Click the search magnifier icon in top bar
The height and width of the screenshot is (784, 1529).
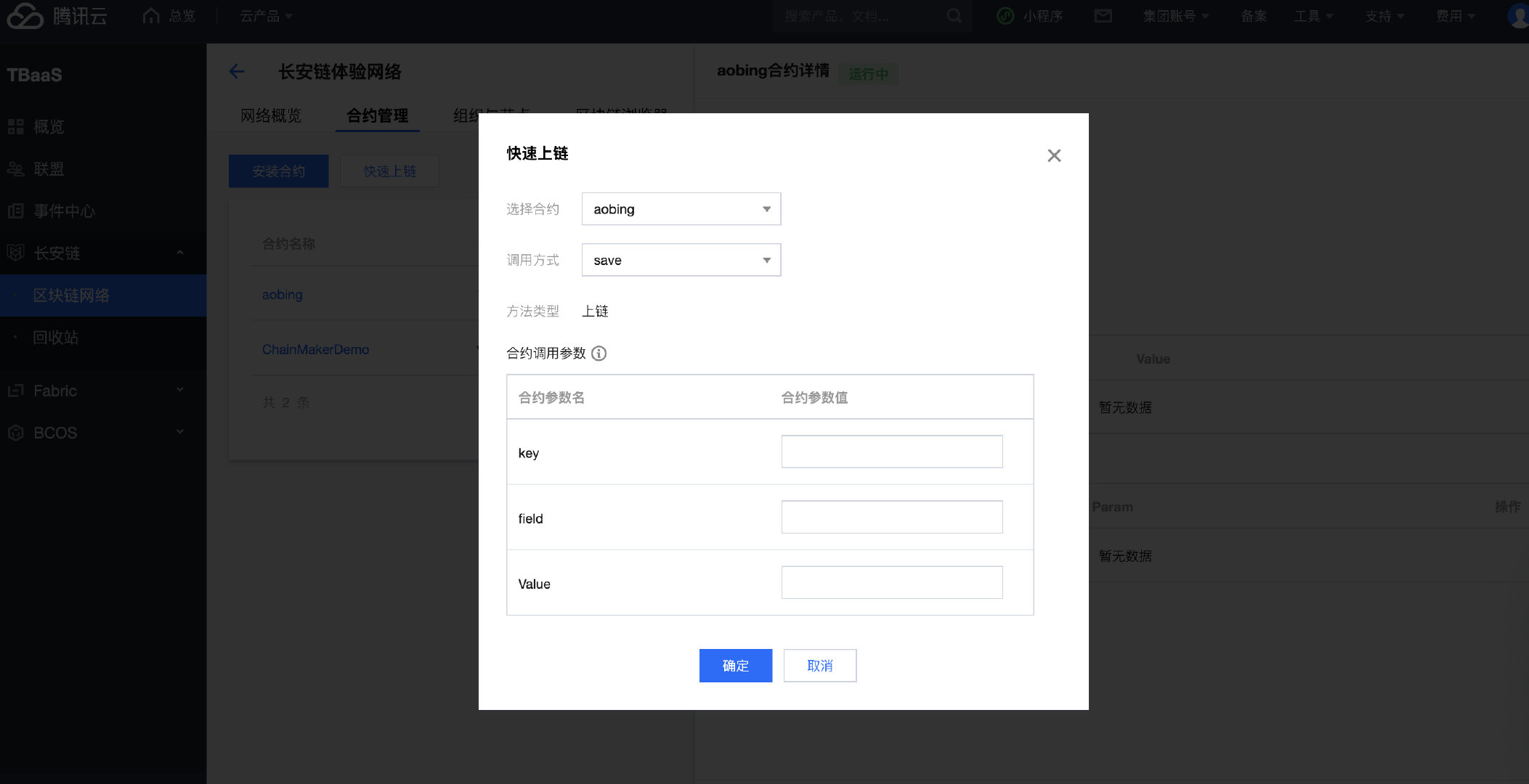click(954, 16)
